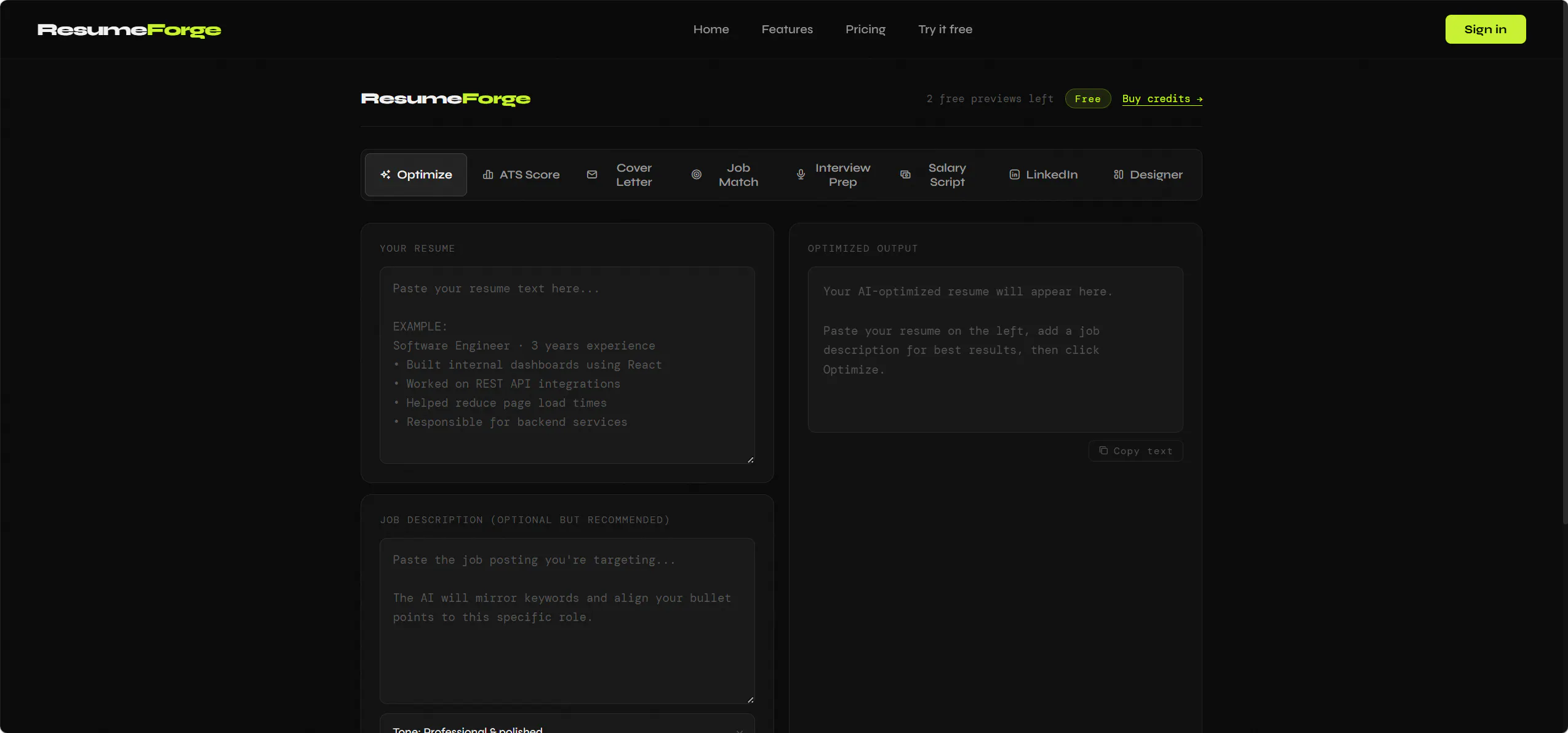The width and height of the screenshot is (1568, 733).
Task: Click the Cover Letter envelope icon
Action: point(592,175)
